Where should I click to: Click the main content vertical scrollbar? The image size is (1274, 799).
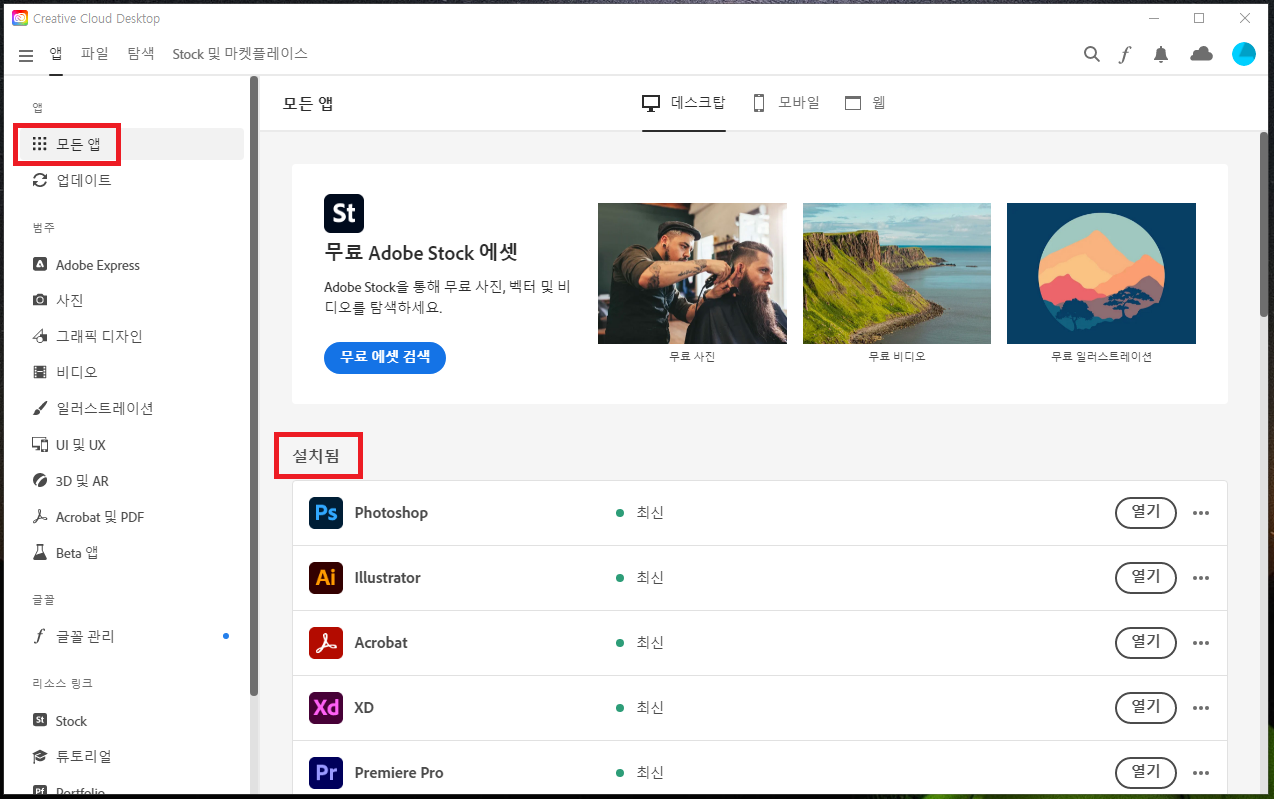pos(1265,225)
